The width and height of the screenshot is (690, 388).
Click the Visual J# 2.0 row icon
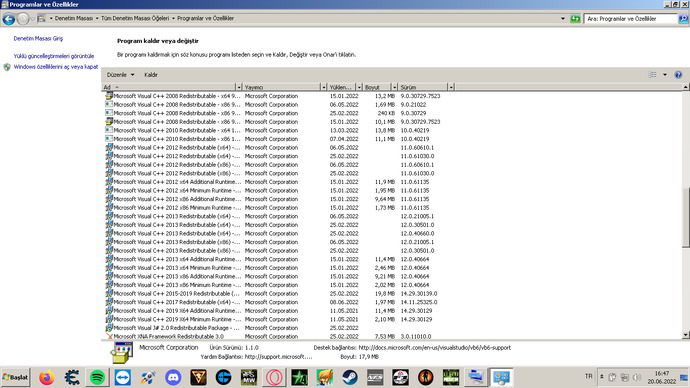click(109, 328)
